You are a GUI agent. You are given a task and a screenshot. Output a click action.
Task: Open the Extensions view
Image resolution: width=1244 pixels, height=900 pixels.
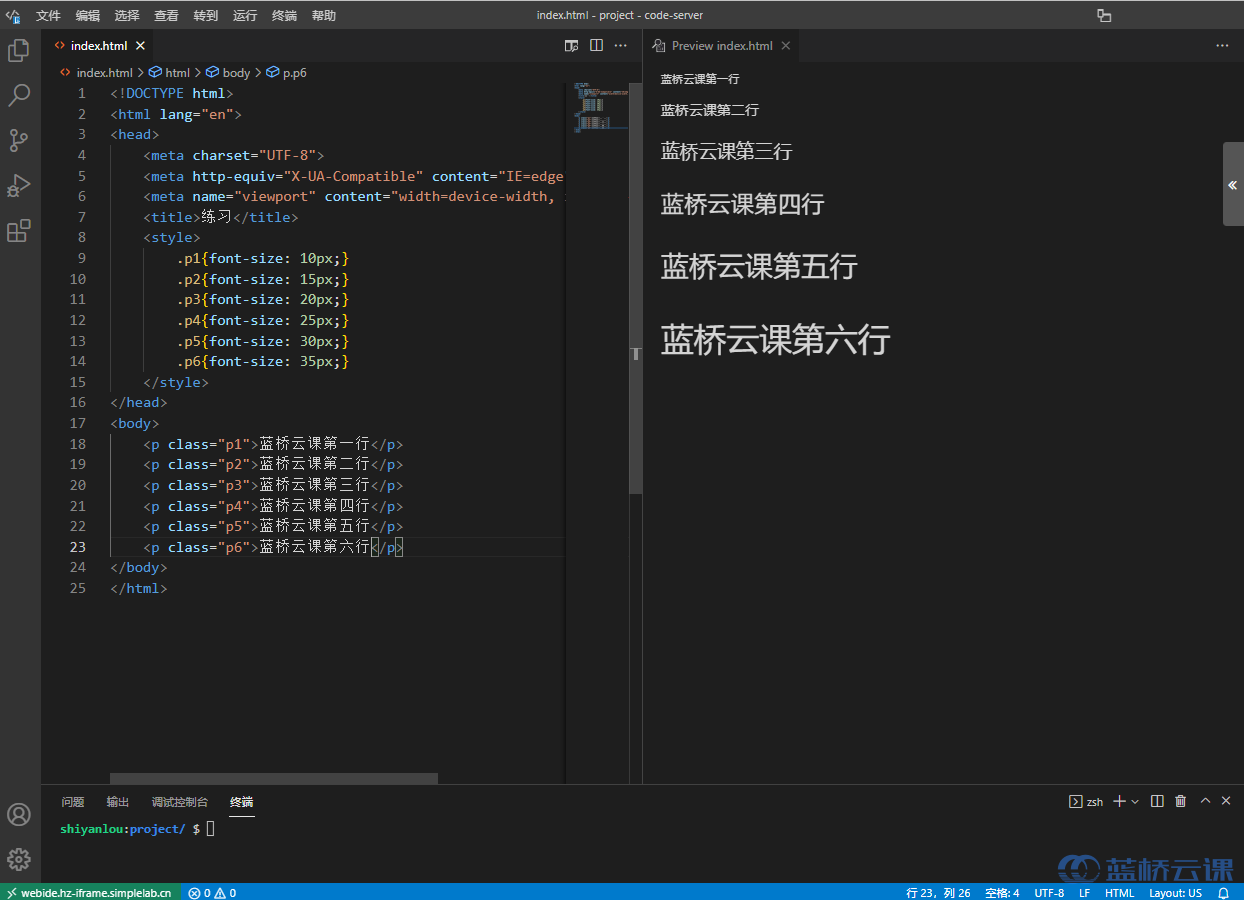click(19, 231)
